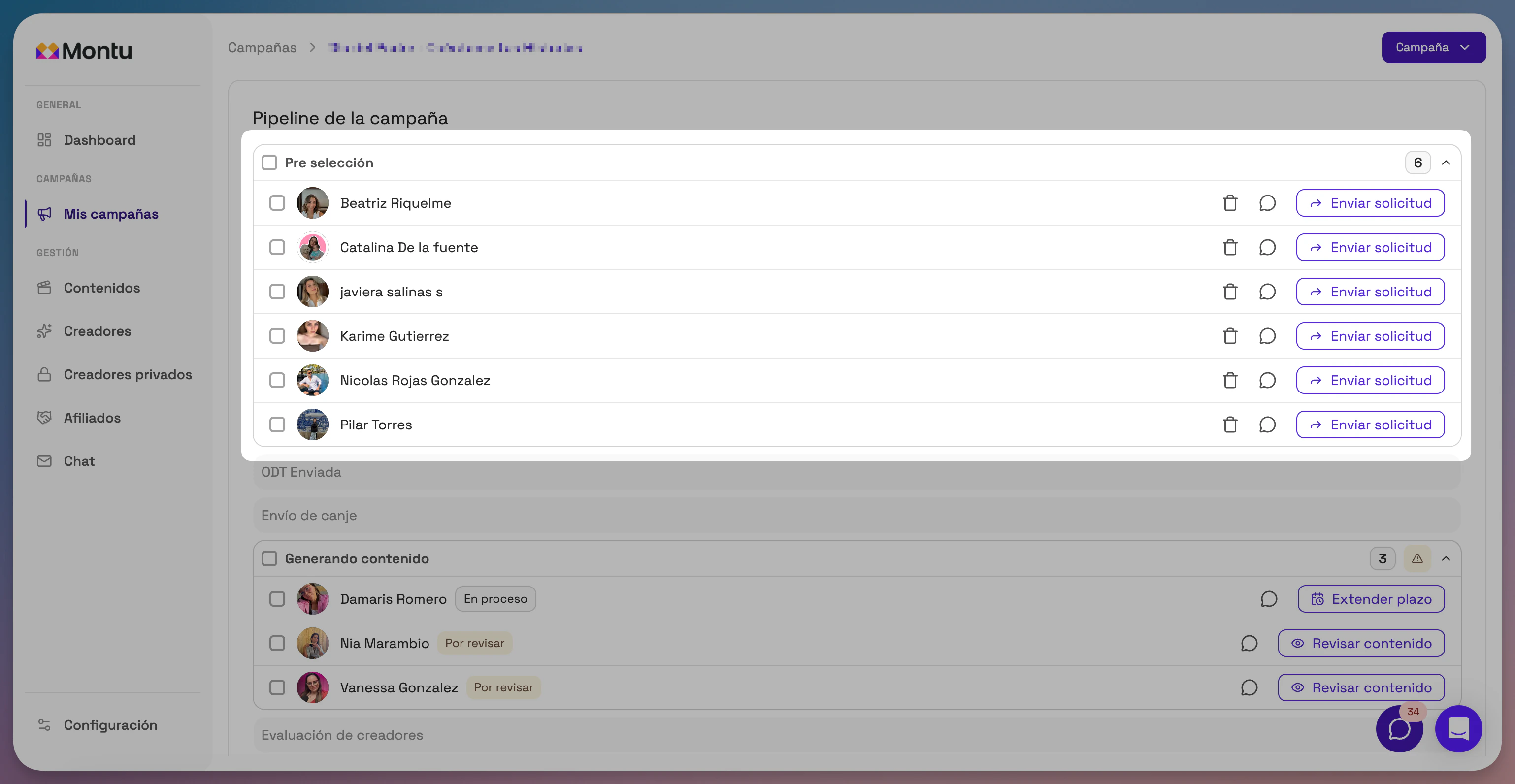This screenshot has width=1515, height=784.
Task: Select Pre selección header checkbox
Action: click(269, 163)
